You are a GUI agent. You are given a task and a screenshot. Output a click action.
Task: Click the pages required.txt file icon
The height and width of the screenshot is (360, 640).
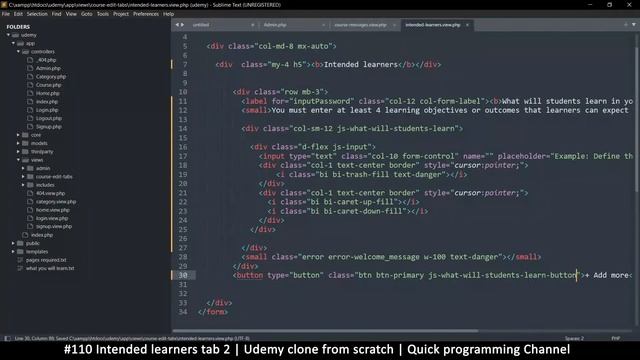pyautogui.click(x=20, y=260)
